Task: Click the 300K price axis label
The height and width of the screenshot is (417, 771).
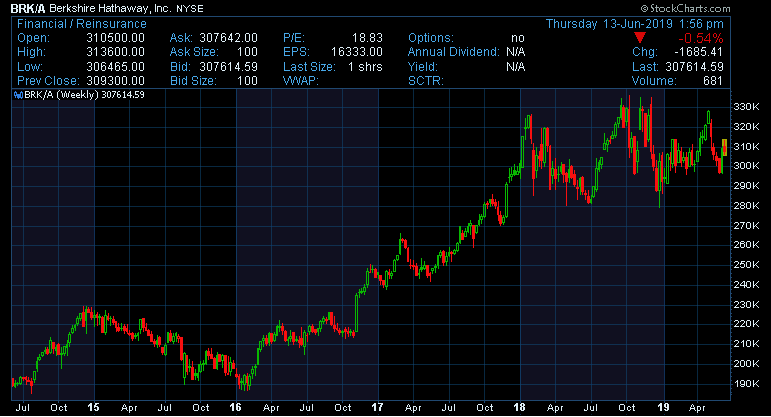Action: (x=746, y=166)
